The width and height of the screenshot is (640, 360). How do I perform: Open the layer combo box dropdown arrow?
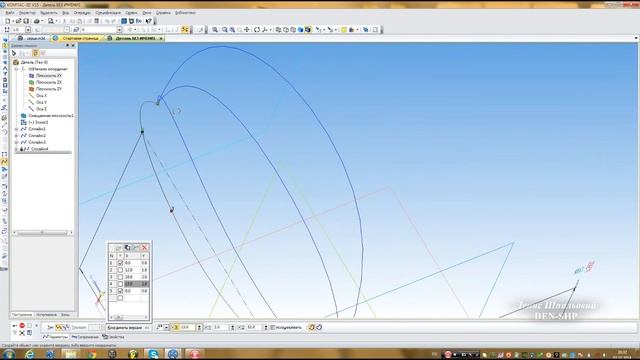point(120,30)
